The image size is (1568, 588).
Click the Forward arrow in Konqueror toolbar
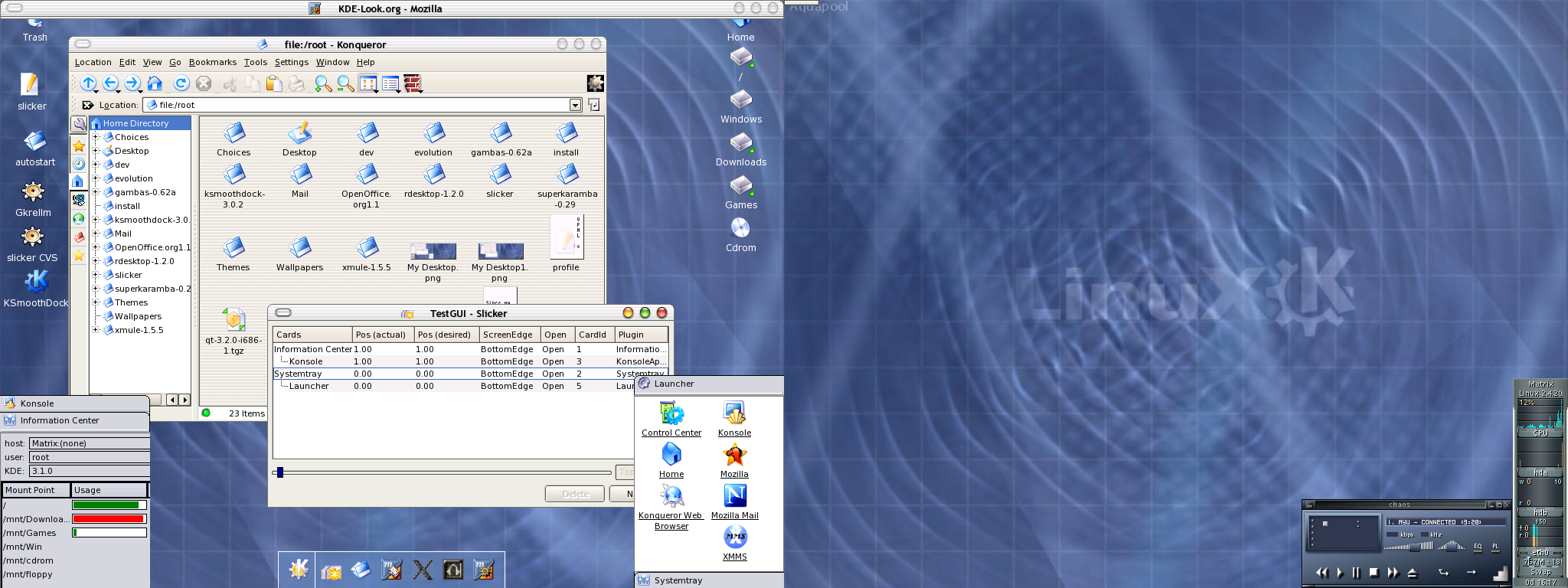tap(132, 83)
